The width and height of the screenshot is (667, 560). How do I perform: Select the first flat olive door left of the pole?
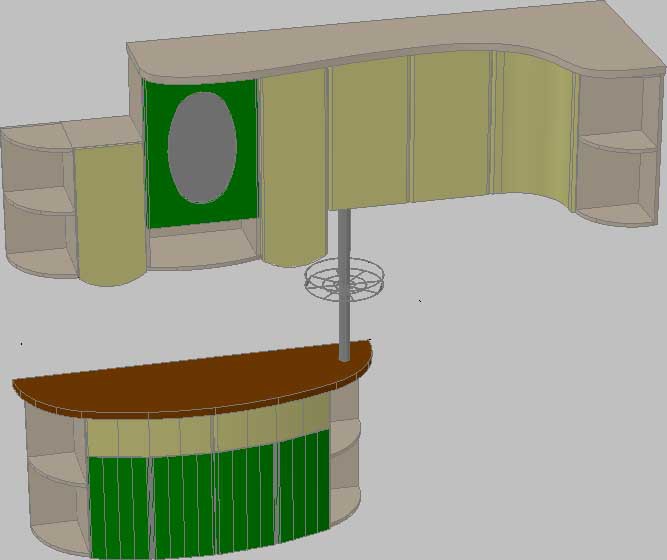pos(369,133)
